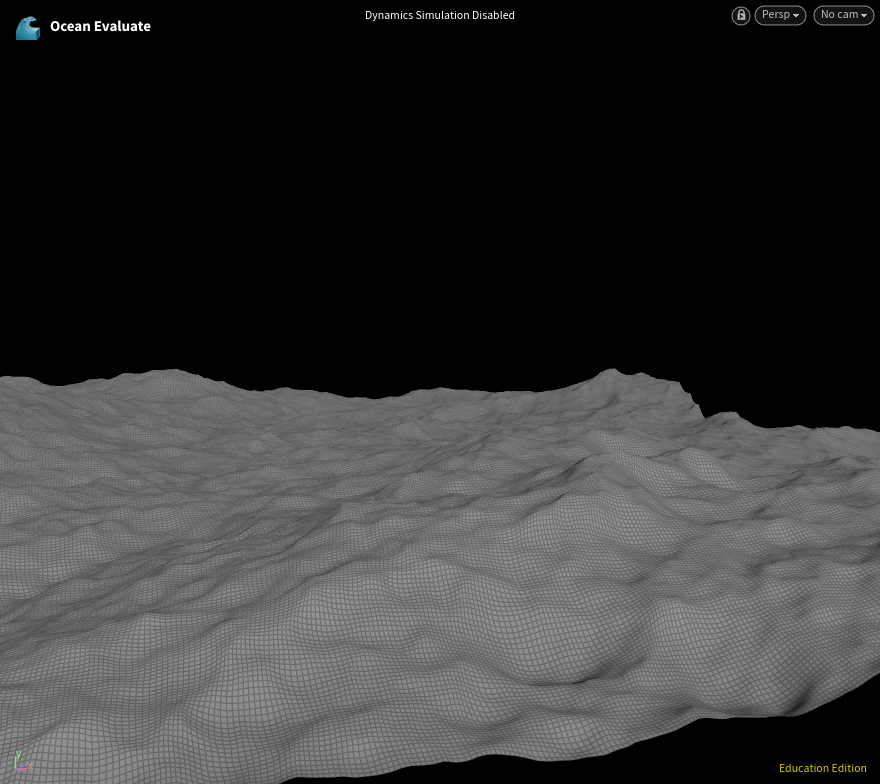
Task: Click the Ocean Evaluate wave icon
Action: point(28,28)
